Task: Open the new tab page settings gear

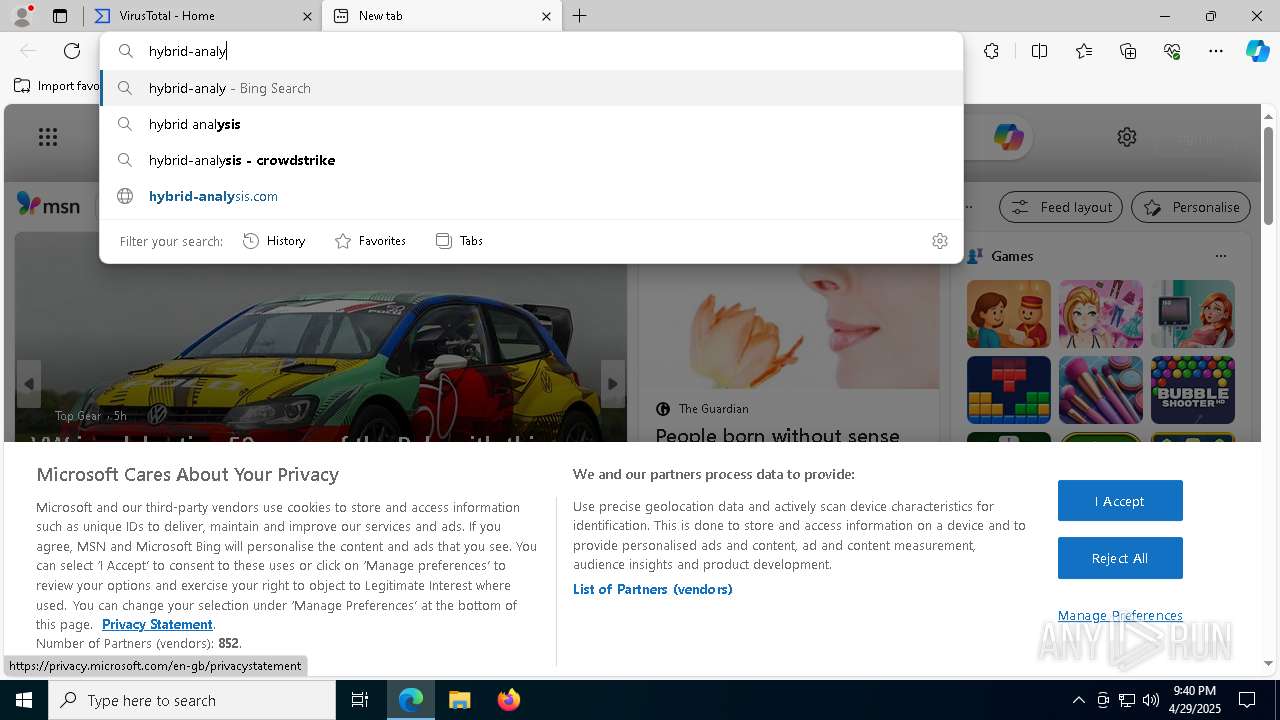Action: pos(1127,137)
